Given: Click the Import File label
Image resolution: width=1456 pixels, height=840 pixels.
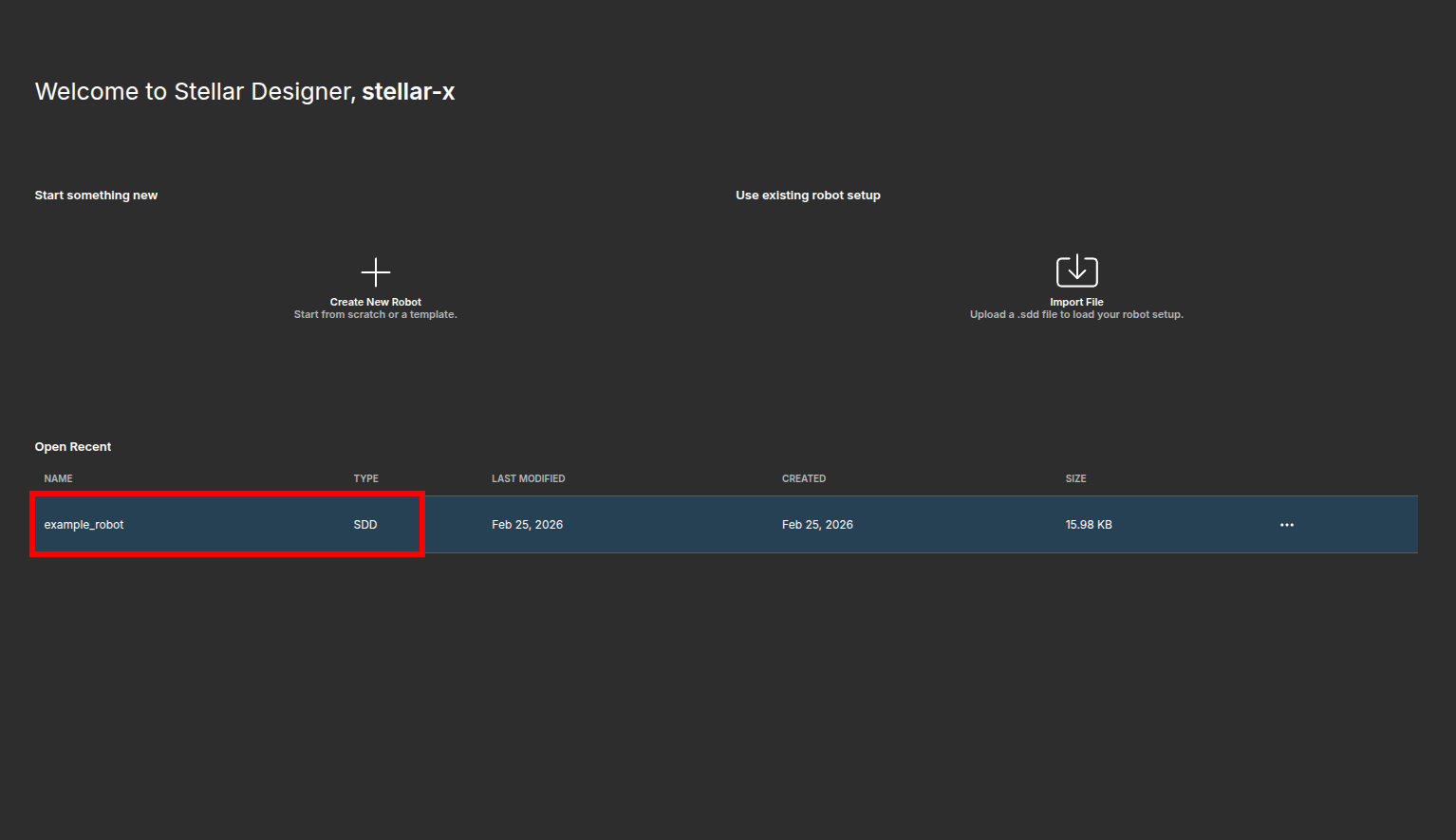Looking at the screenshot, I should pos(1076,302).
